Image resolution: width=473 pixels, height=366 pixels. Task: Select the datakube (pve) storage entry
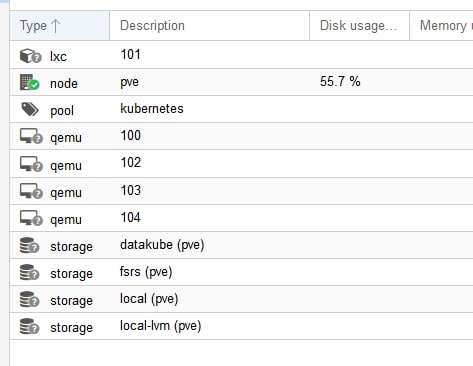click(x=162, y=245)
